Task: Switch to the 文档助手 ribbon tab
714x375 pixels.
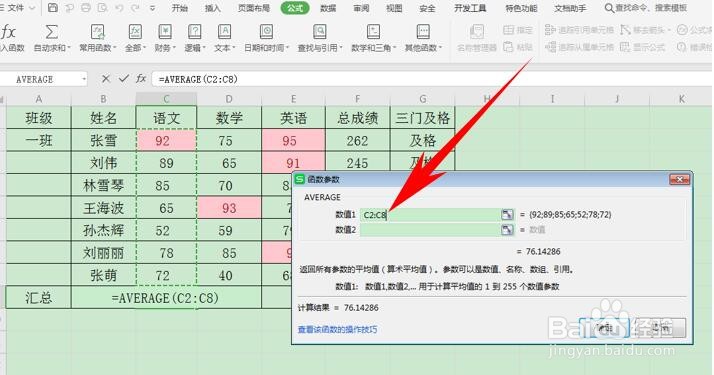Action: [570, 8]
